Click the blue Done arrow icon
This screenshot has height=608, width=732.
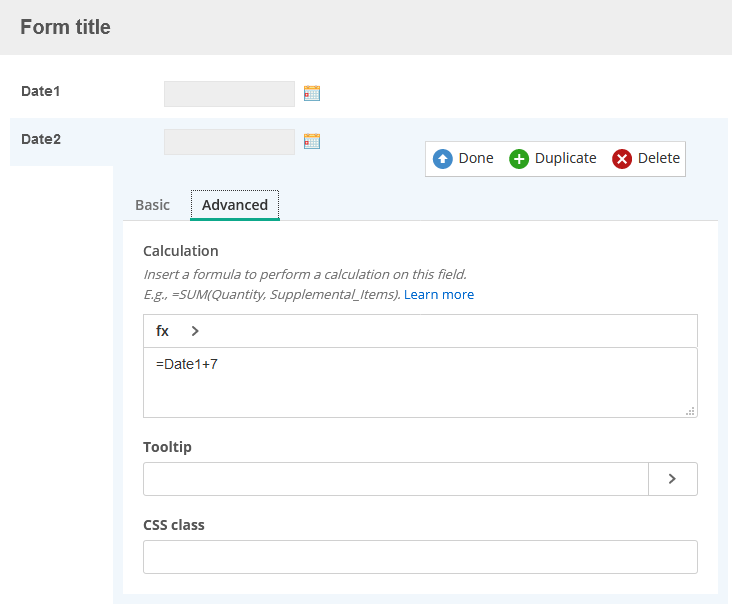(x=443, y=159)
